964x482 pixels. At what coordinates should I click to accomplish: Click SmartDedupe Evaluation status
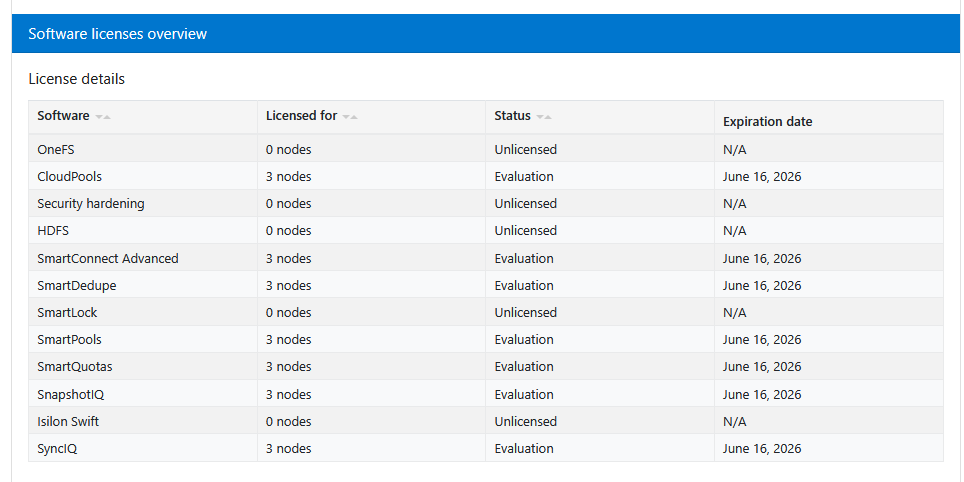click(x=524, y=285)
